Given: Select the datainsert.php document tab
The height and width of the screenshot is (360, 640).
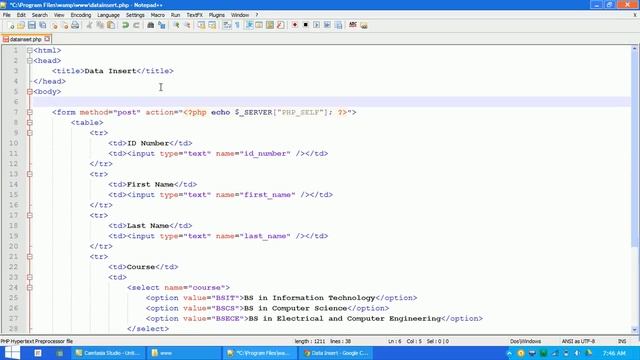Looking at the screenshot, I should coord(26,40).
